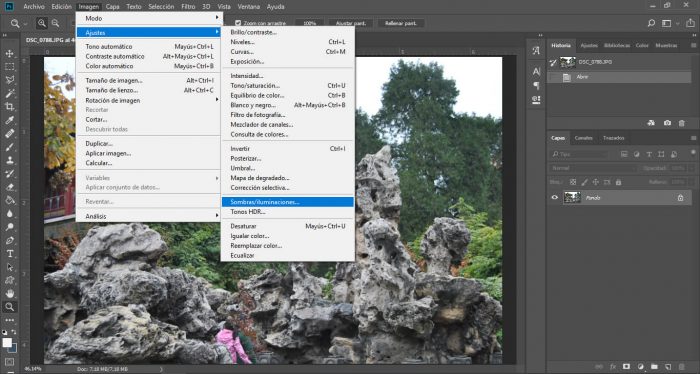Viewport: 700px width, 374px height.
Task: Select the Clone Stamp tool
Action: click(9, 160)
